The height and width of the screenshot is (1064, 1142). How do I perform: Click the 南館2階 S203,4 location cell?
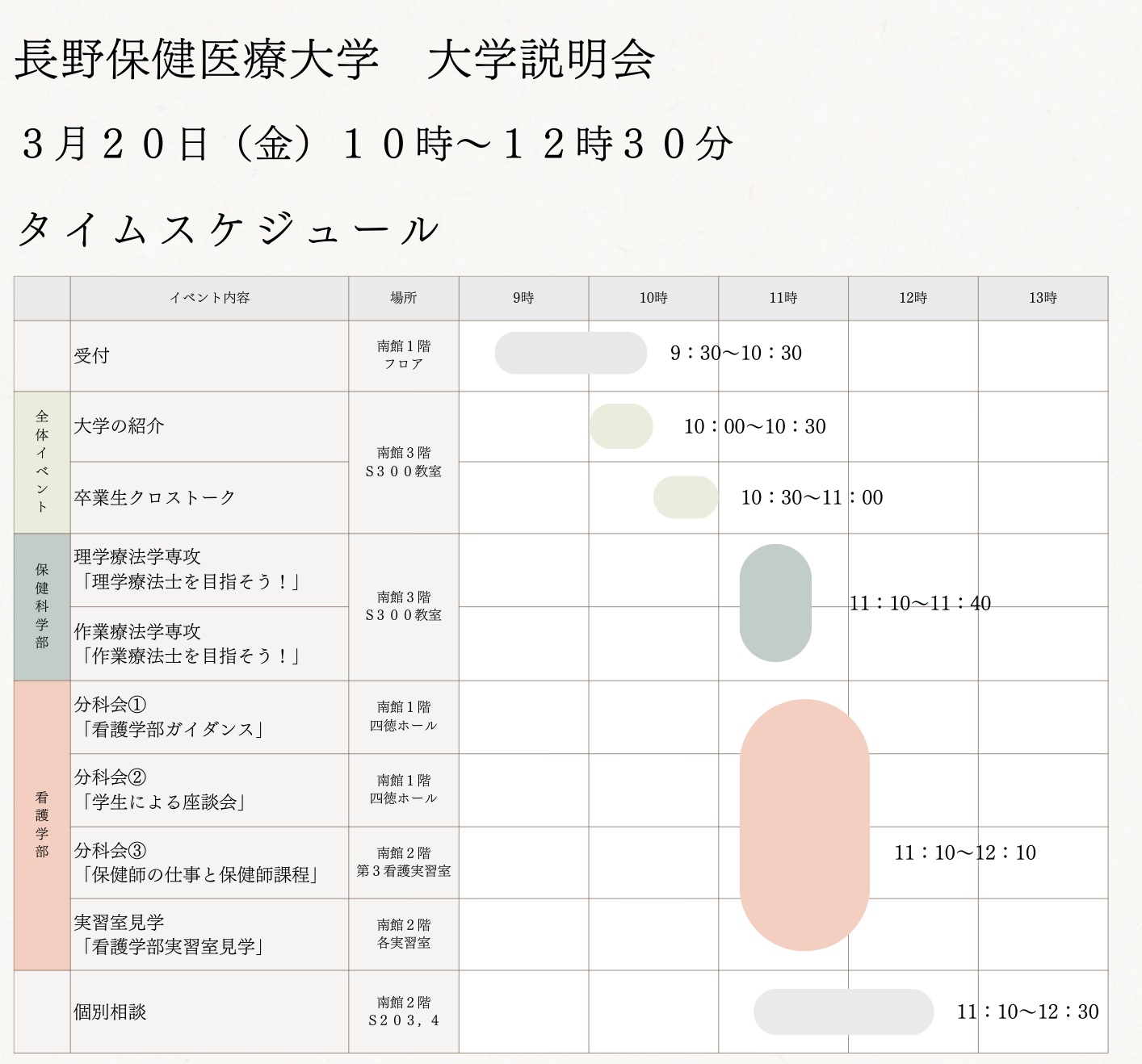tap(403, 1012)
